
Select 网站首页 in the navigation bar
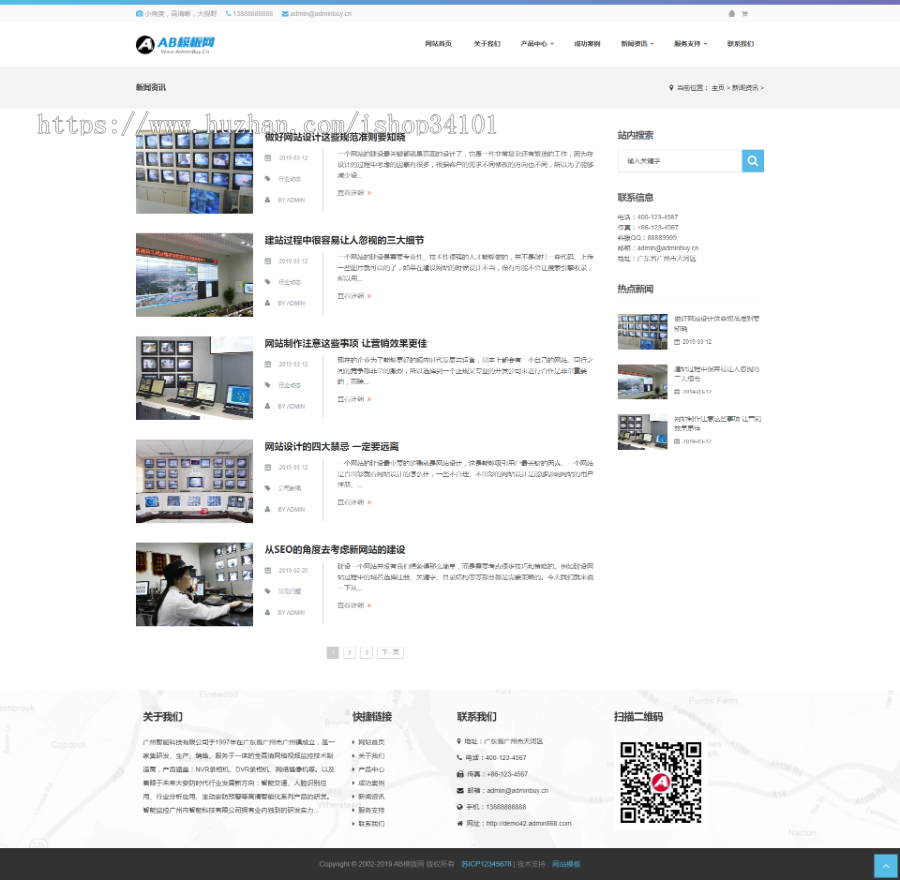[439, 43]
